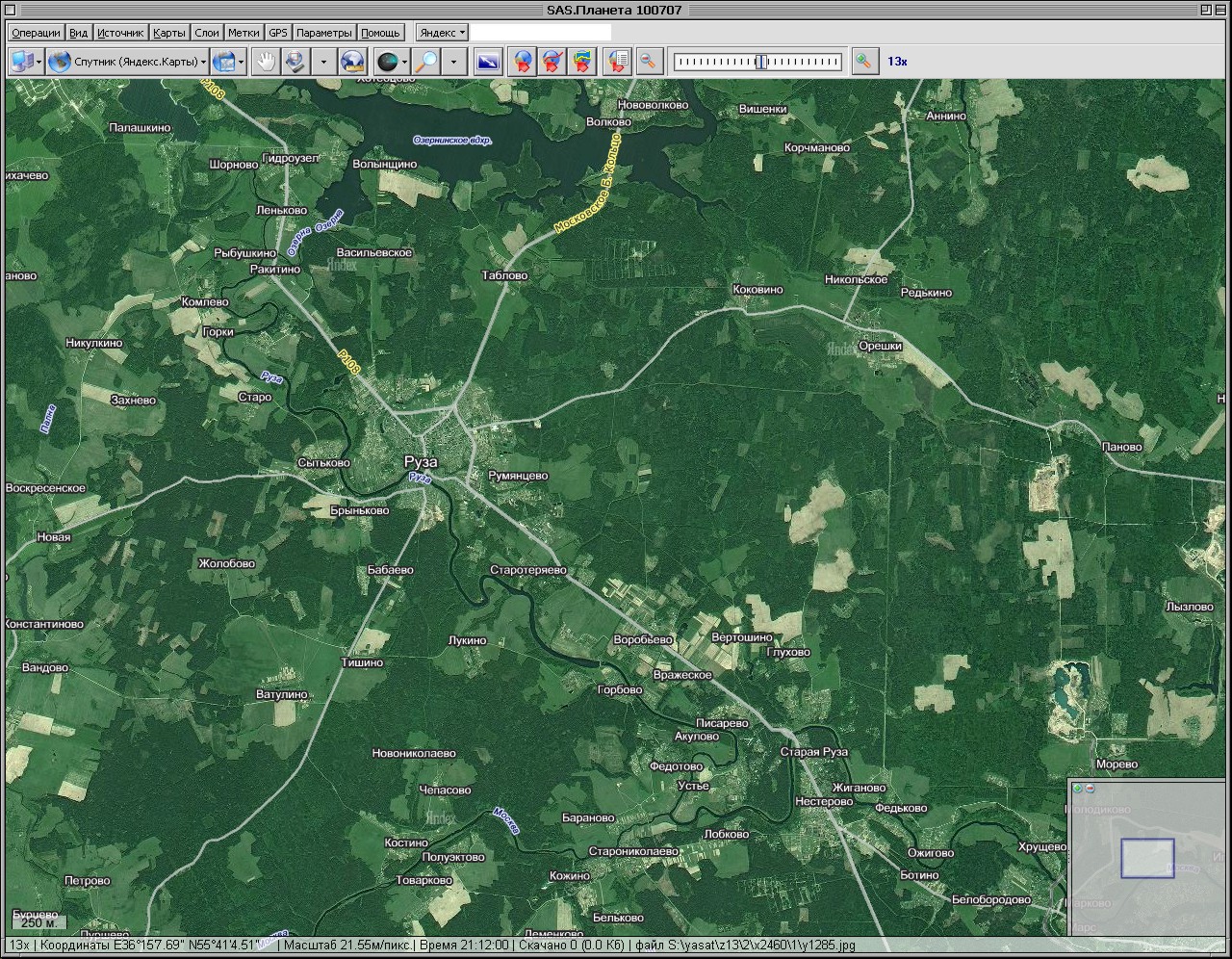The image size is (1232, 959).
Task: Open the Операции menu
Action: [36, 33]
